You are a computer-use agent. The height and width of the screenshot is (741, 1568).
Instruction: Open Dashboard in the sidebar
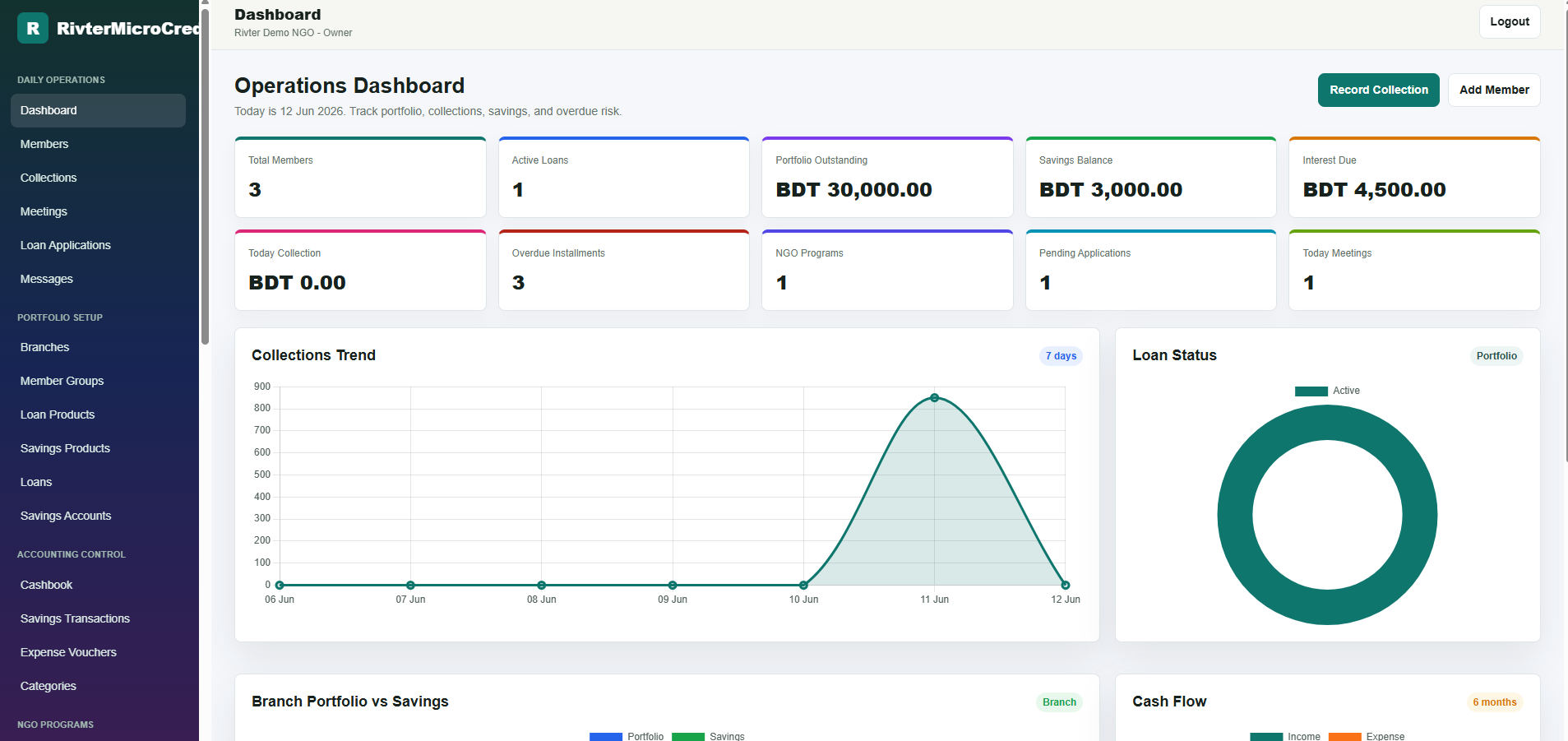coord(98,110)
